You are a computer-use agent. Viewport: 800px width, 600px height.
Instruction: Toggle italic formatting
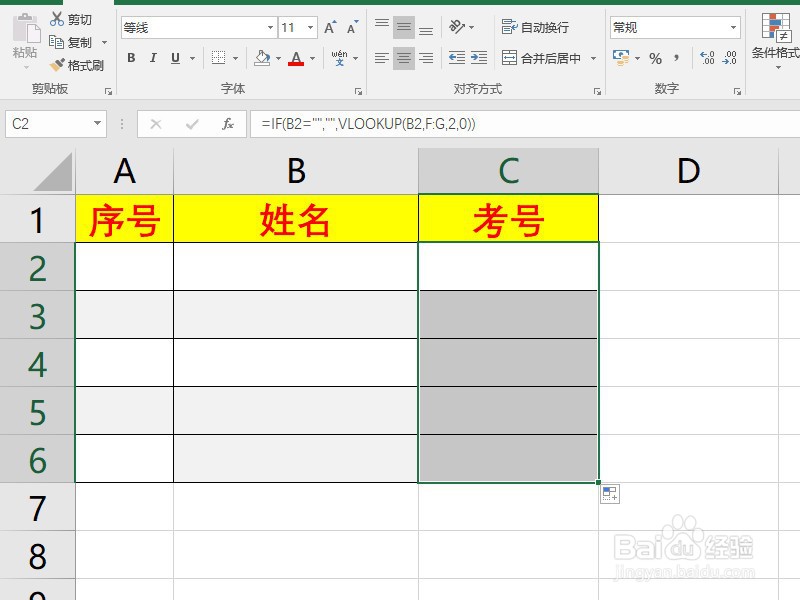coord(152,58)
